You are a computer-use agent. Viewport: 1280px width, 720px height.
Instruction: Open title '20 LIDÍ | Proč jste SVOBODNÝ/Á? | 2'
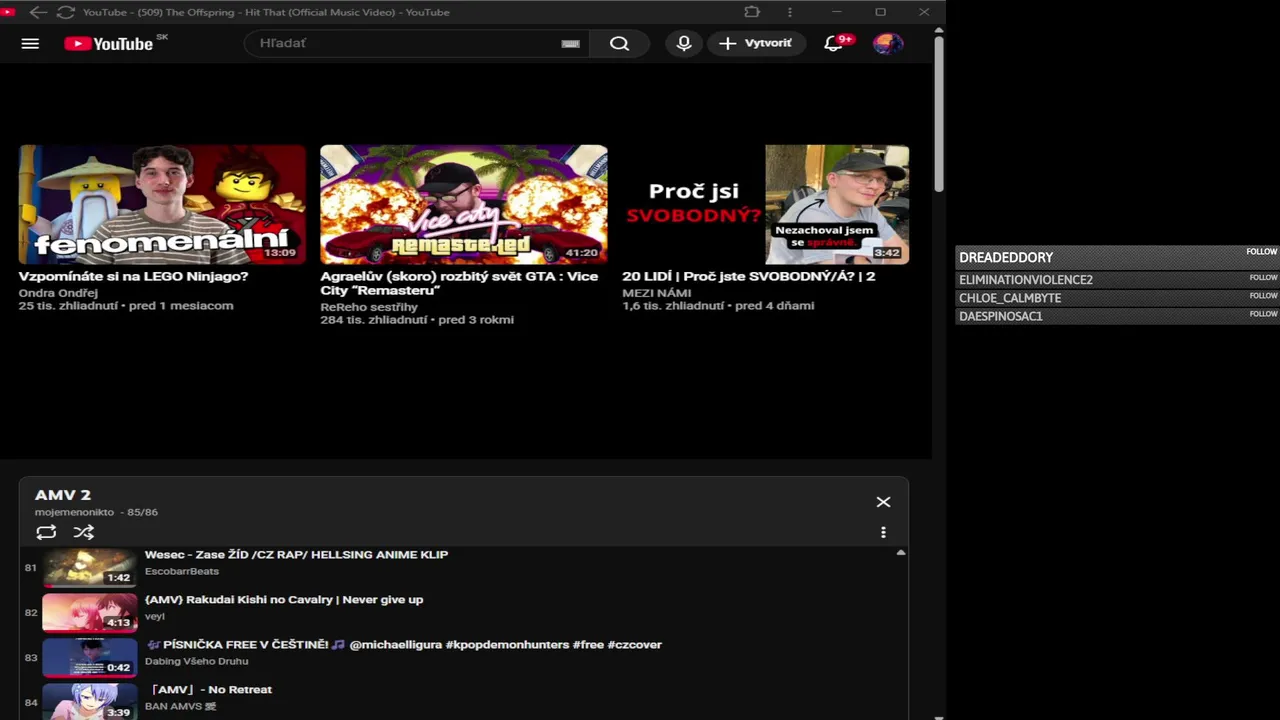749,276
